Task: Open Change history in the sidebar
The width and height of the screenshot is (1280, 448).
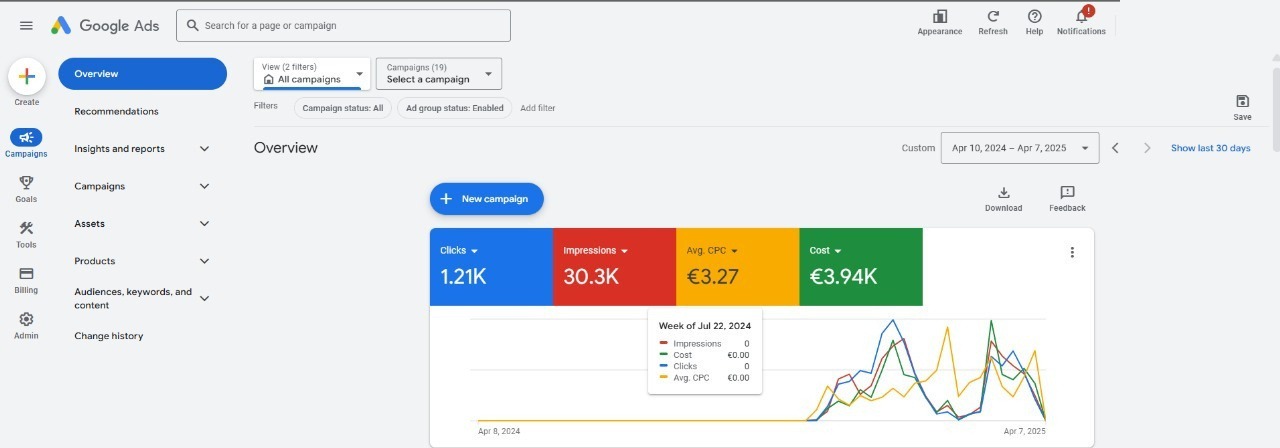Action: tap(109, 336)
